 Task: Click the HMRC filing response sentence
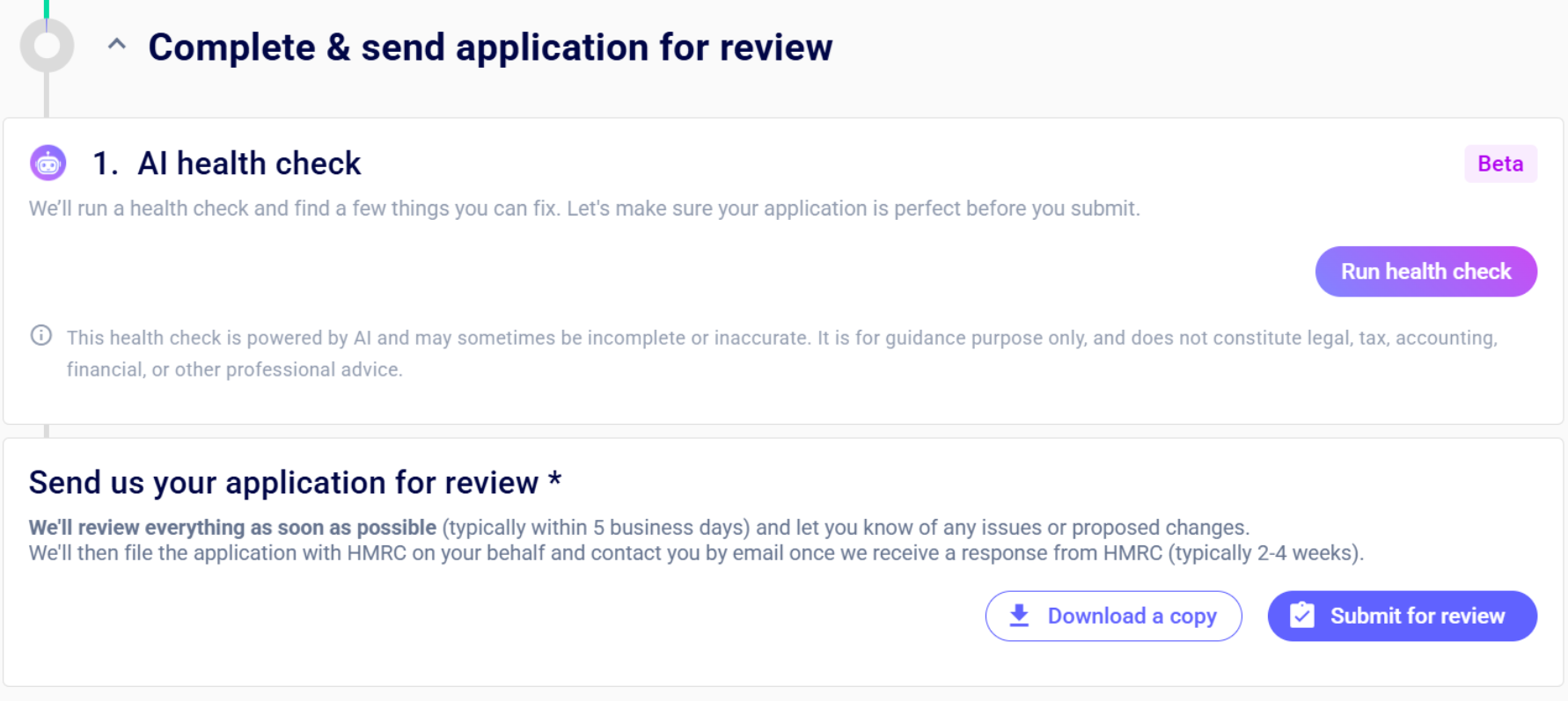695,553
